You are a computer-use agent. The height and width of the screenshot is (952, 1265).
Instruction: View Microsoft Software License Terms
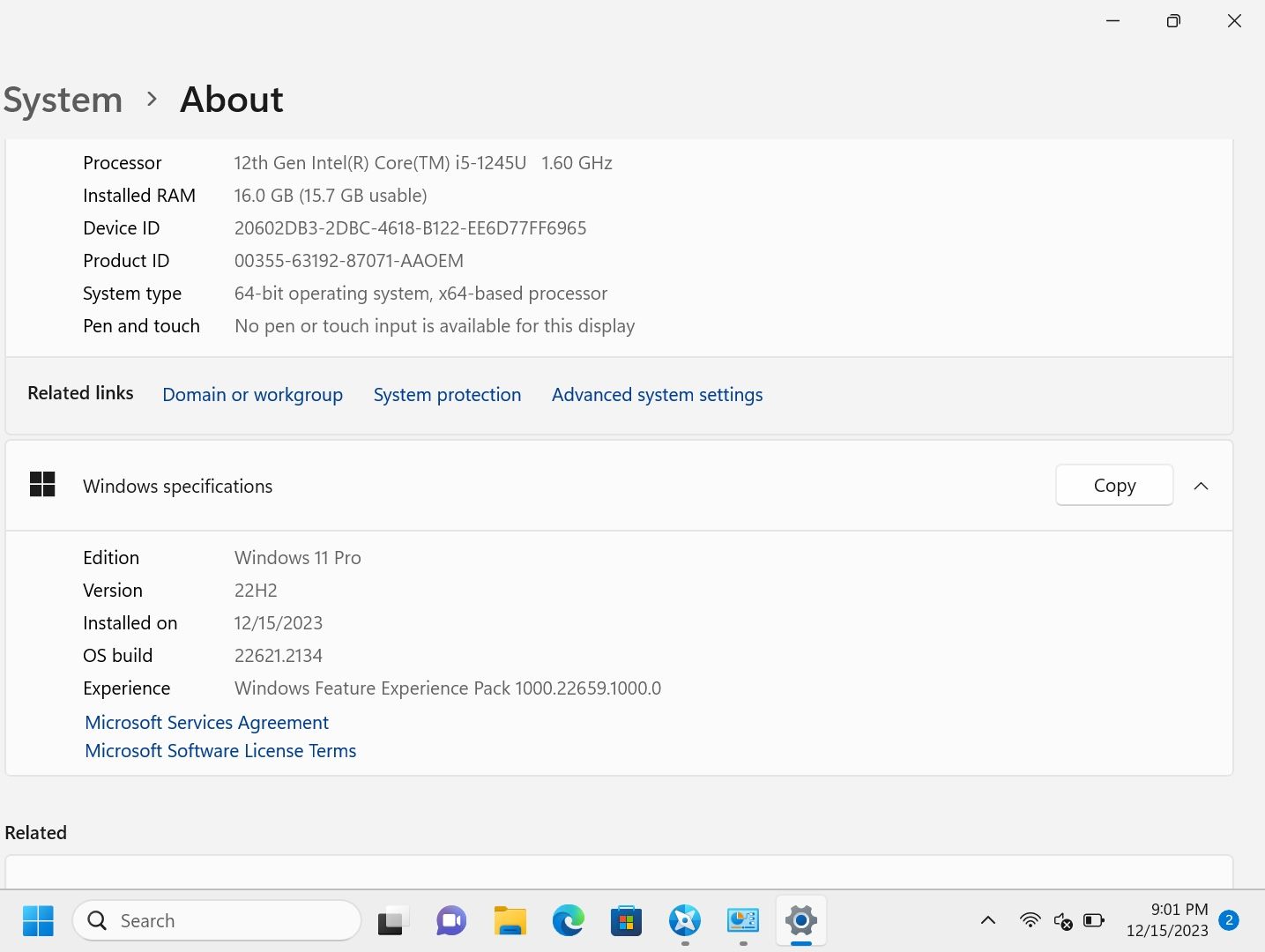pyautogui.click(x=220, y=750)
